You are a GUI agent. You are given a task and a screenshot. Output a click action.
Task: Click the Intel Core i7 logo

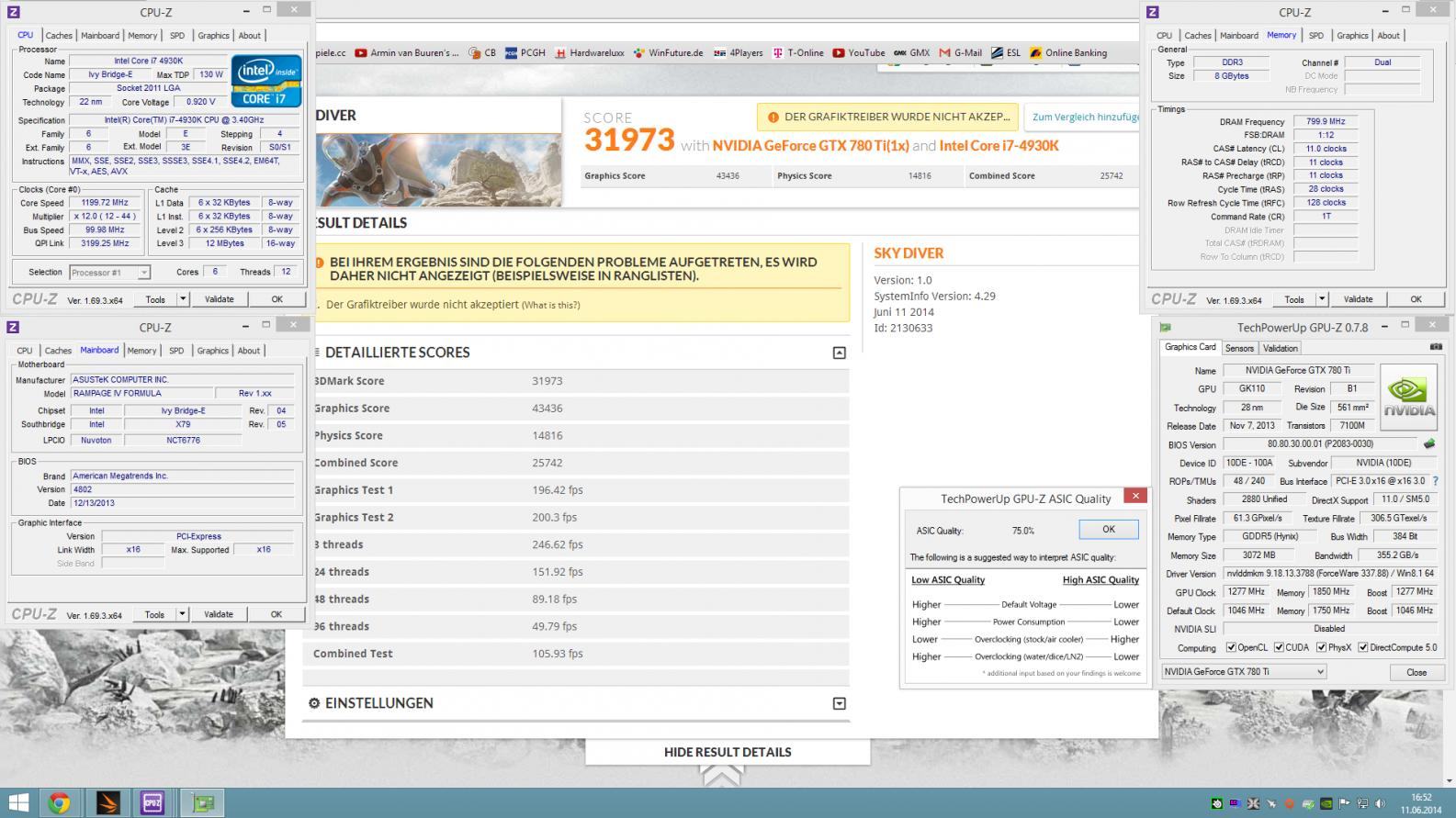point(266,81)
